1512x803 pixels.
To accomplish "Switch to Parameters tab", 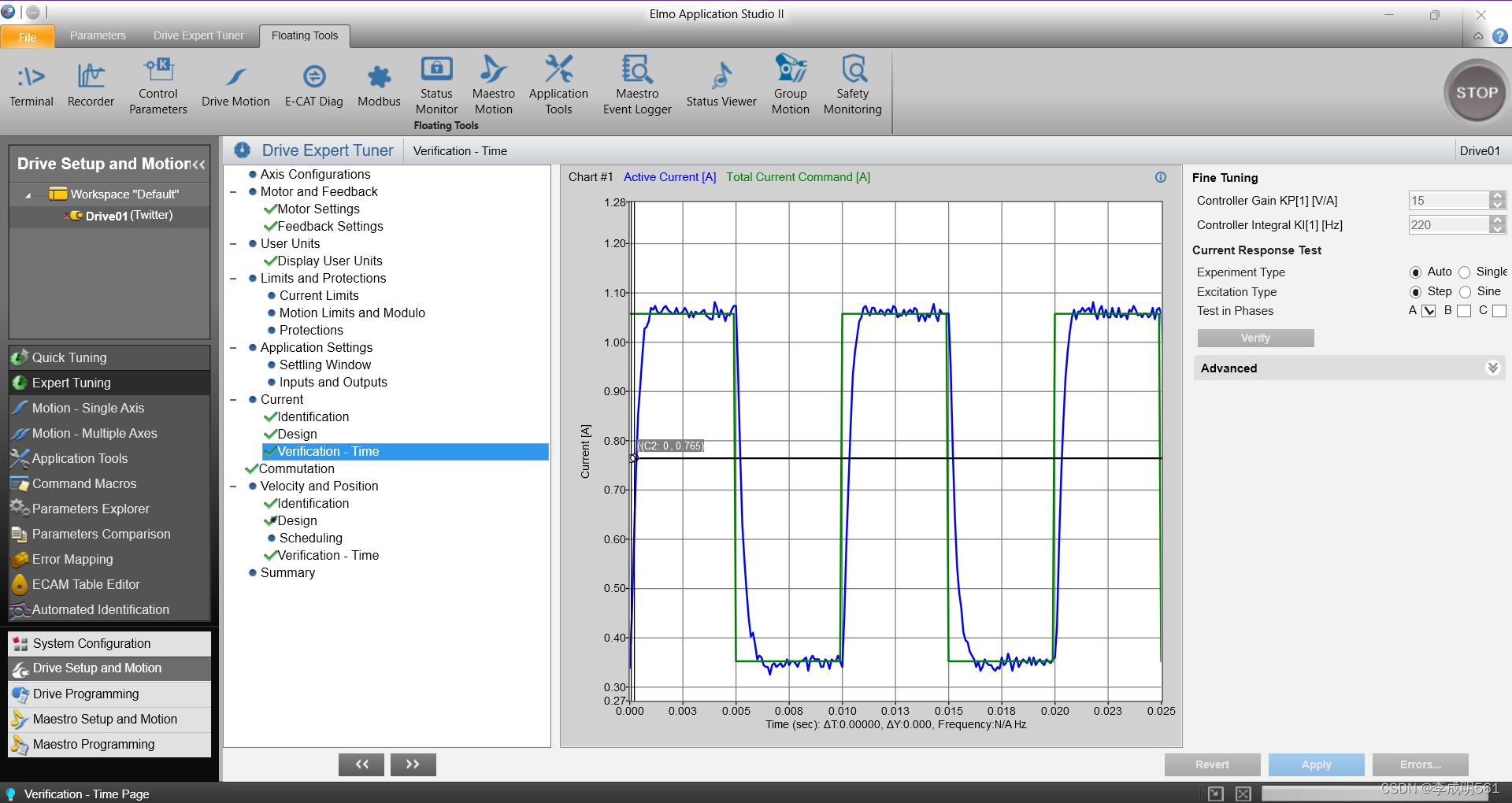I will pos(98,35).
